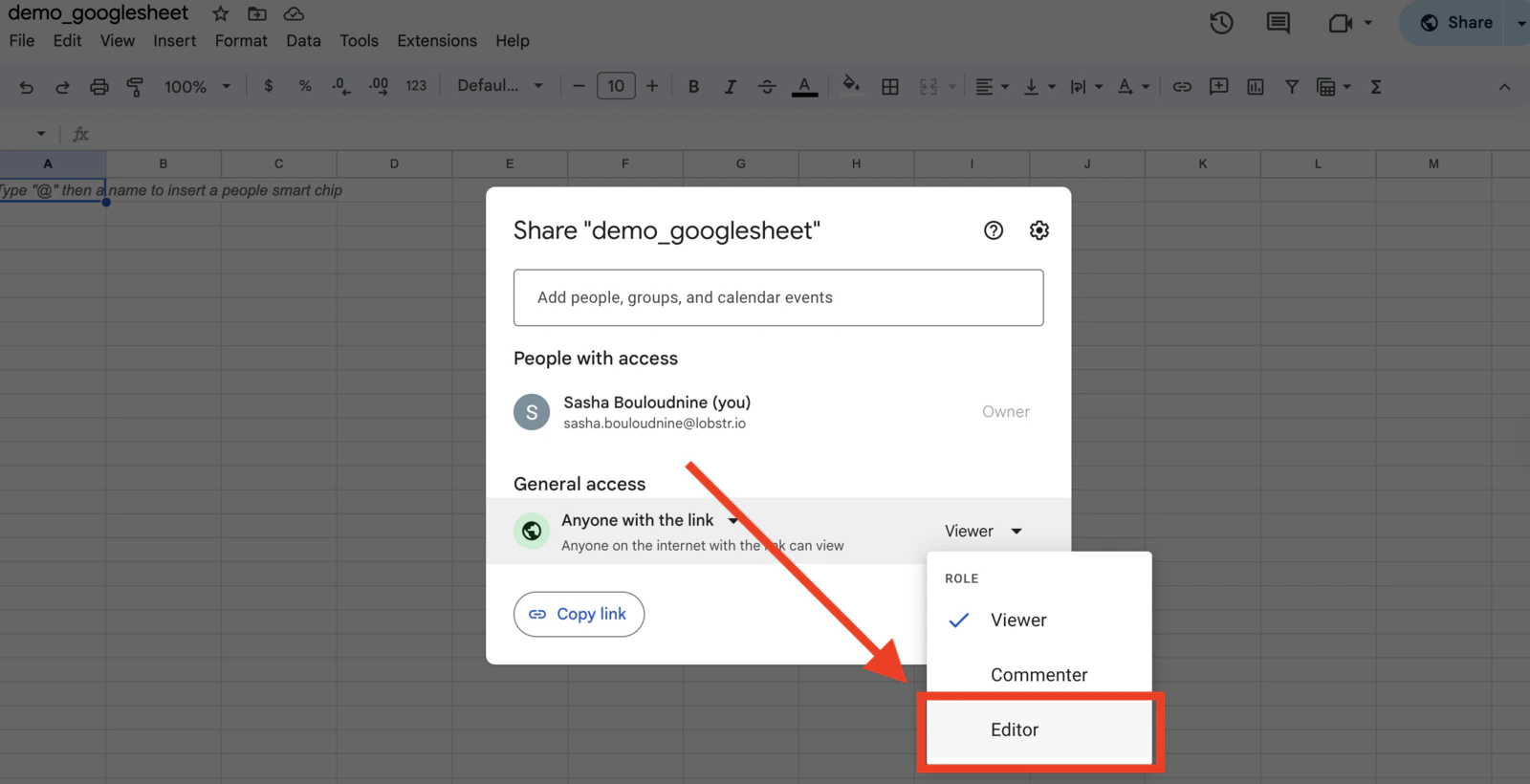Screen dimensions: 1530x784
Task: Activate the paint format tool
Action: point(135,87)
